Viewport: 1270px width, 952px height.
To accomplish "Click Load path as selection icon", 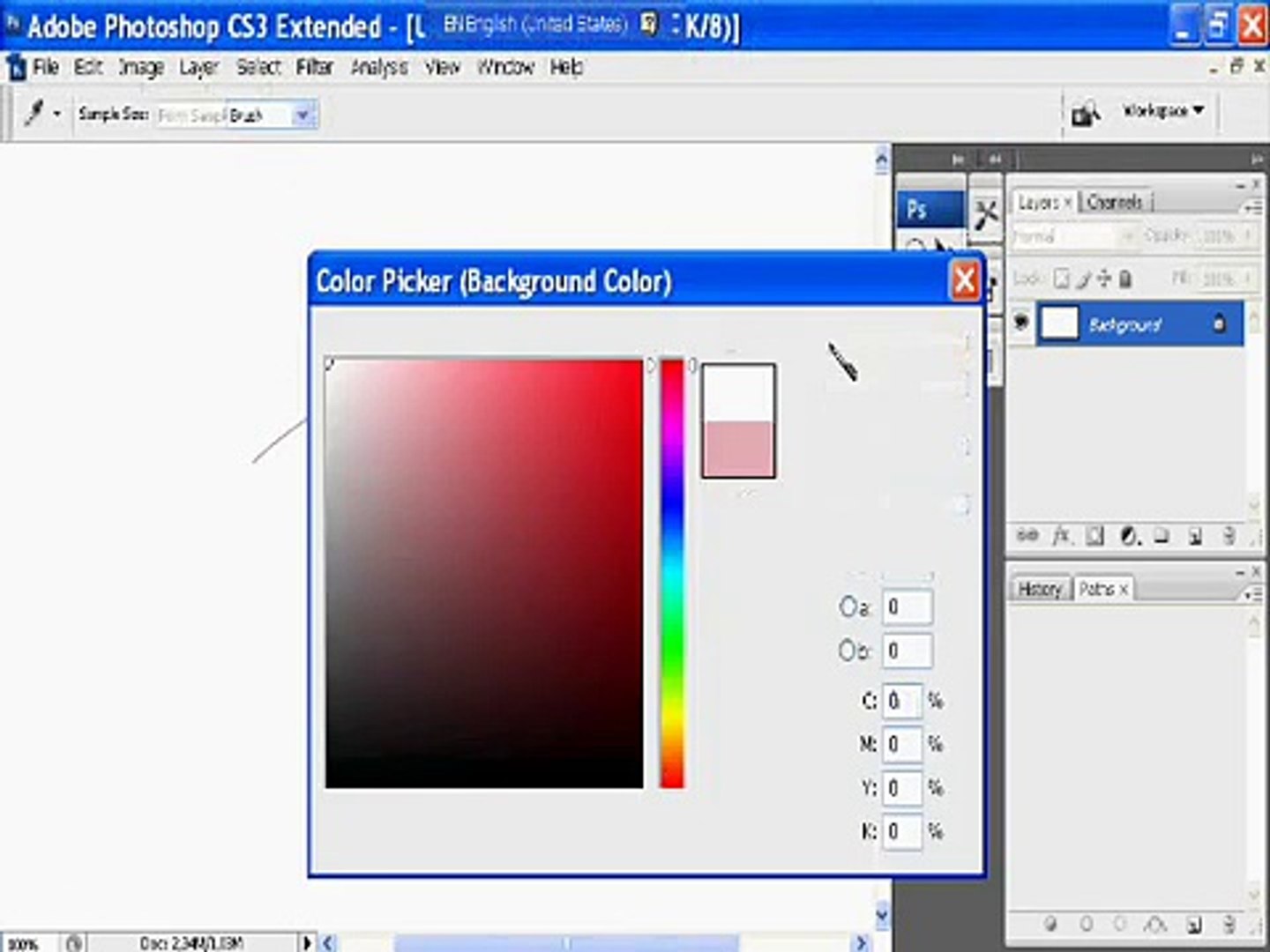I will click(1120, 924).
